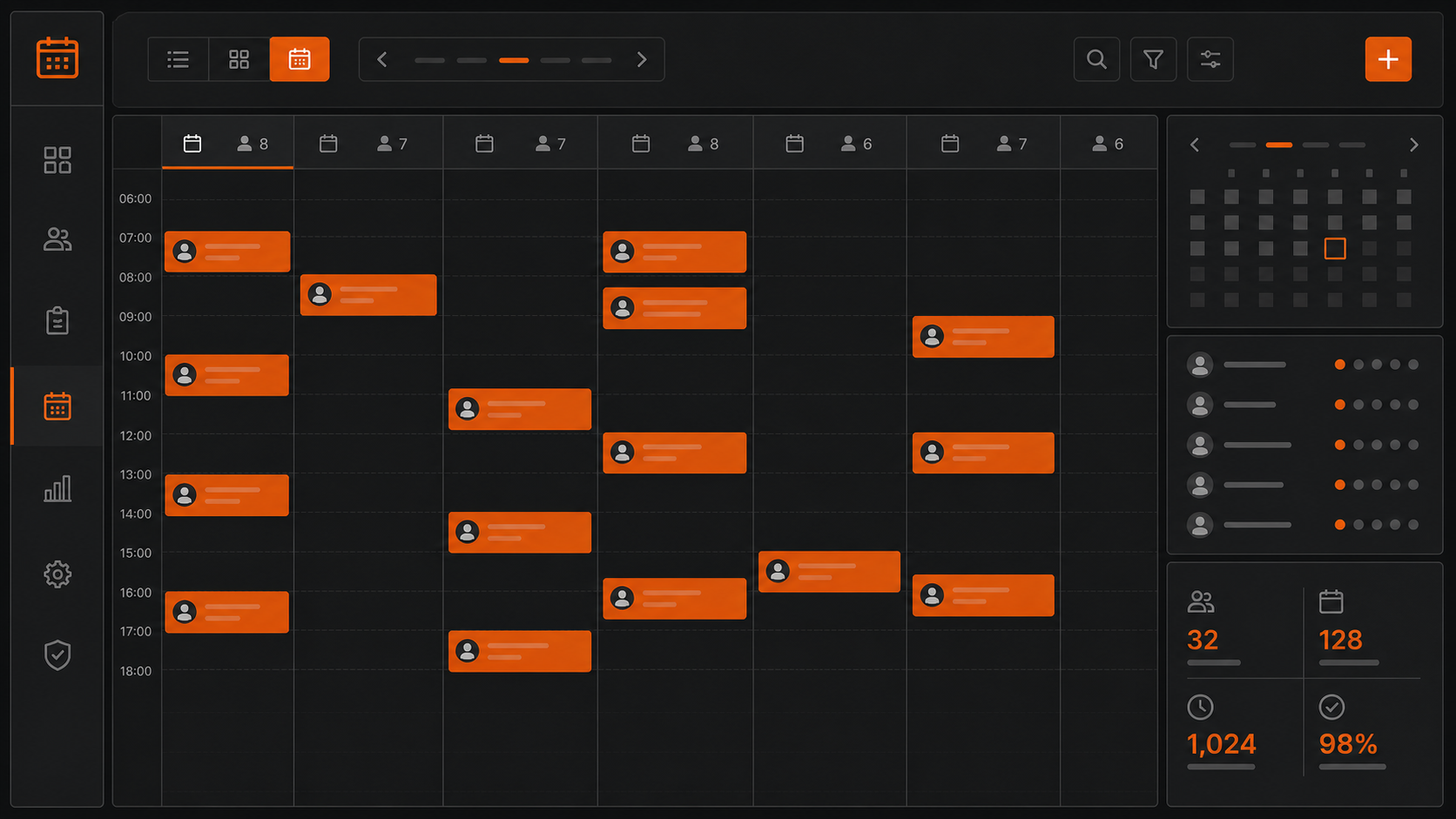Select the calendar view toggle
The height and width of the screenshot is (819, 1456).
(x=300, y=59)
